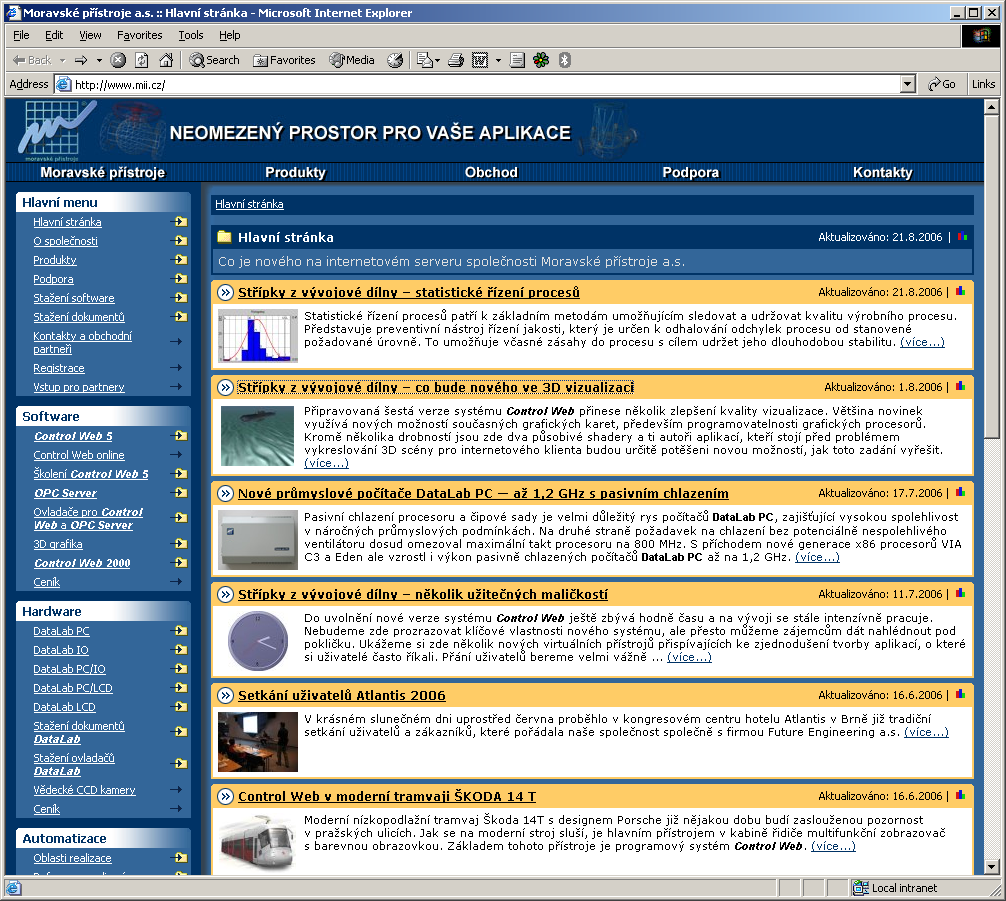Expand the Mail button dropdown arrow
1006x901 pixels.
pyautogui.click(x=437, y=60)
